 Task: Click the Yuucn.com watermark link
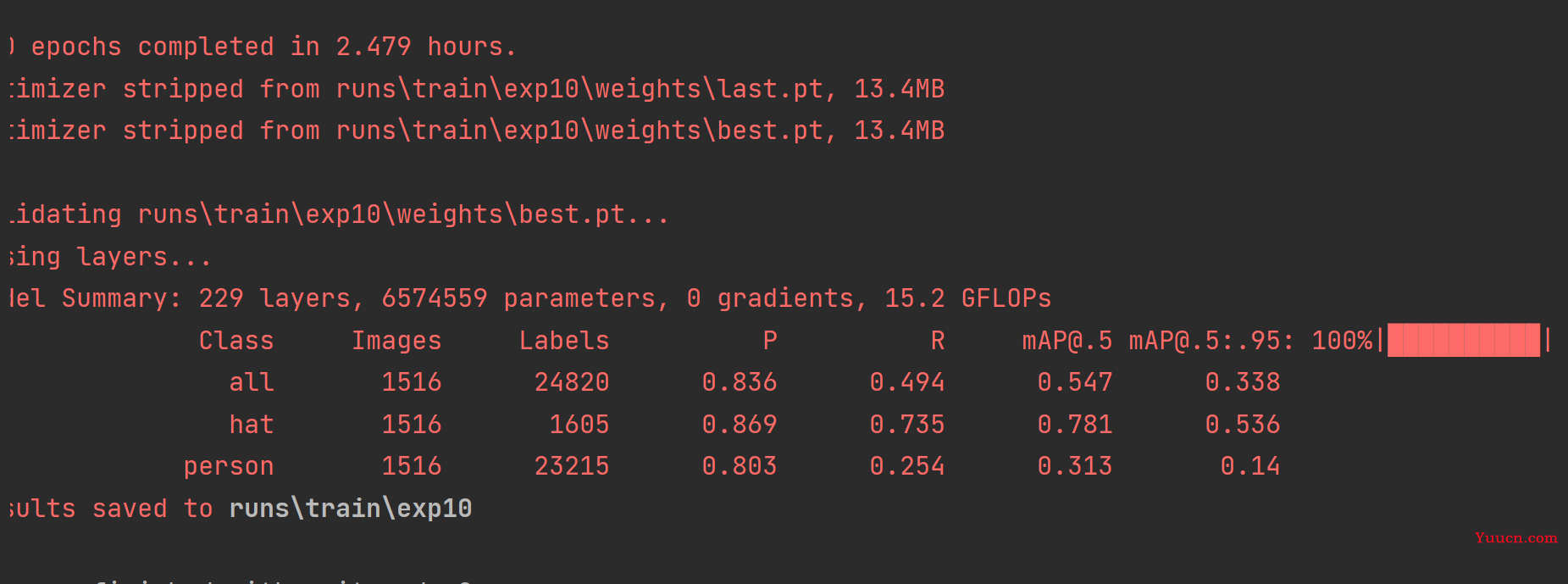[x=1515, y=537]
